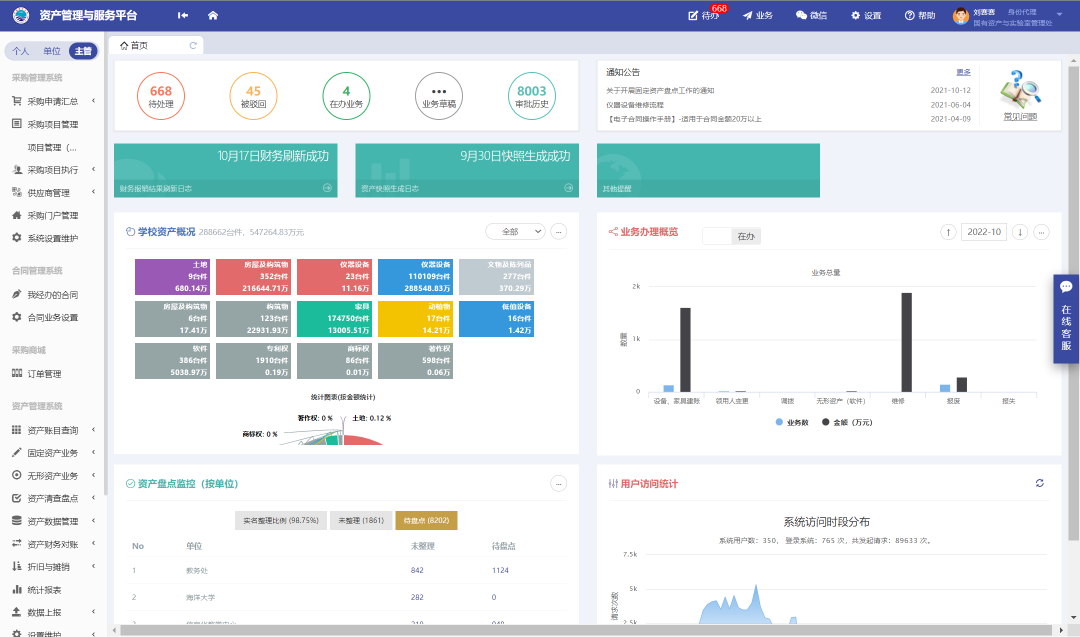
Task: Toggle the 在办 switch in 业务办理概览
Action: [731, 236]
